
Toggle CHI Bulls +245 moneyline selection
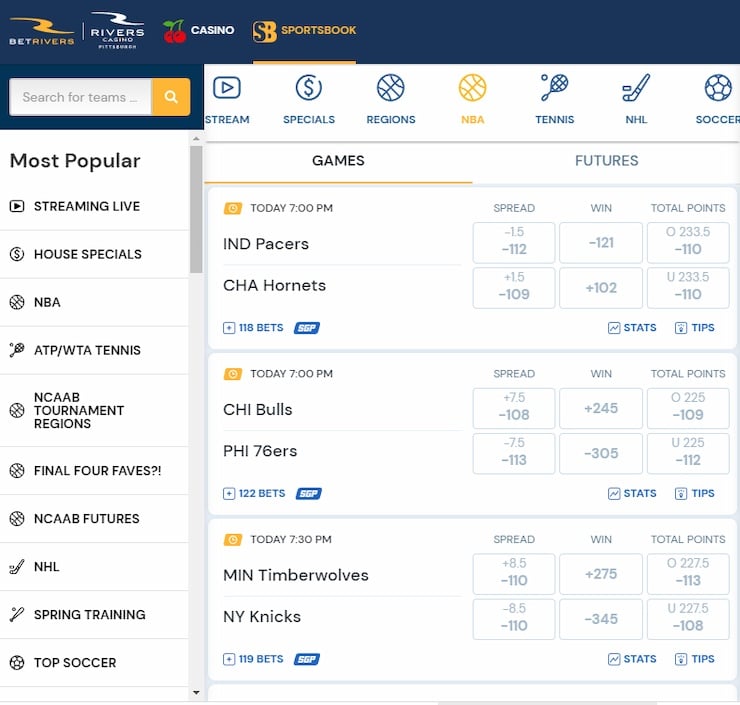point(601,409)
